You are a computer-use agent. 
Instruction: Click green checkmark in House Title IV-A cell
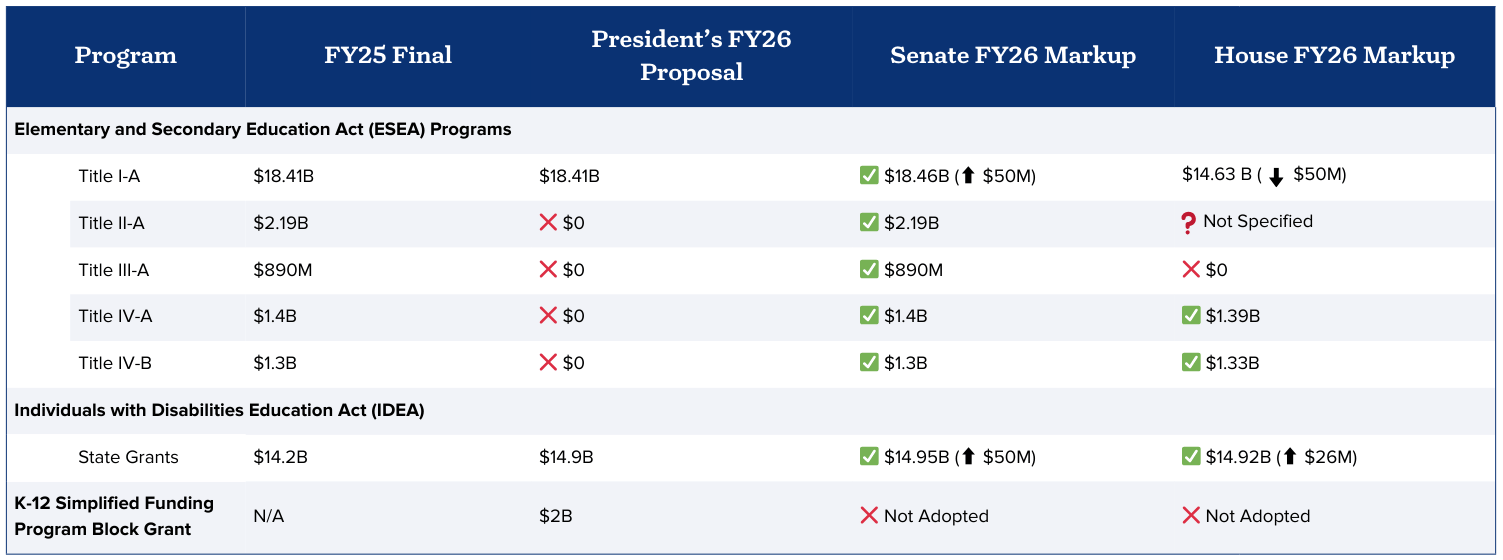tap(1191, 316)
